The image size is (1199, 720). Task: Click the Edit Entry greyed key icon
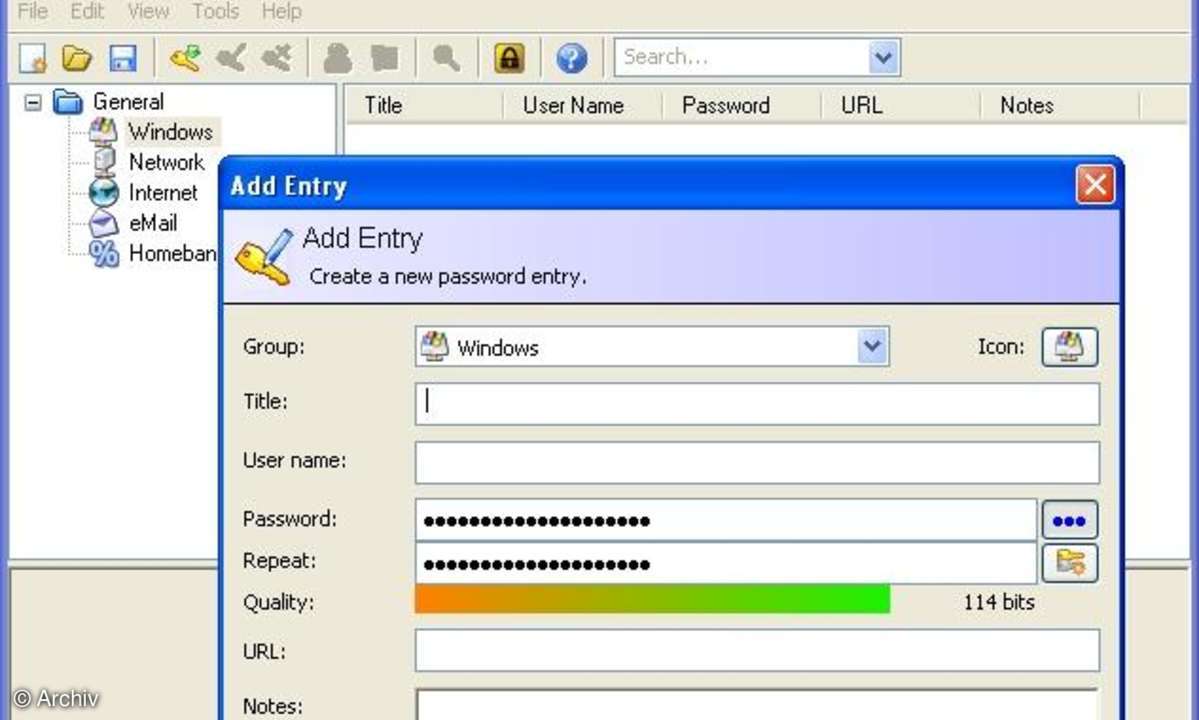click(x=231, y=58)
